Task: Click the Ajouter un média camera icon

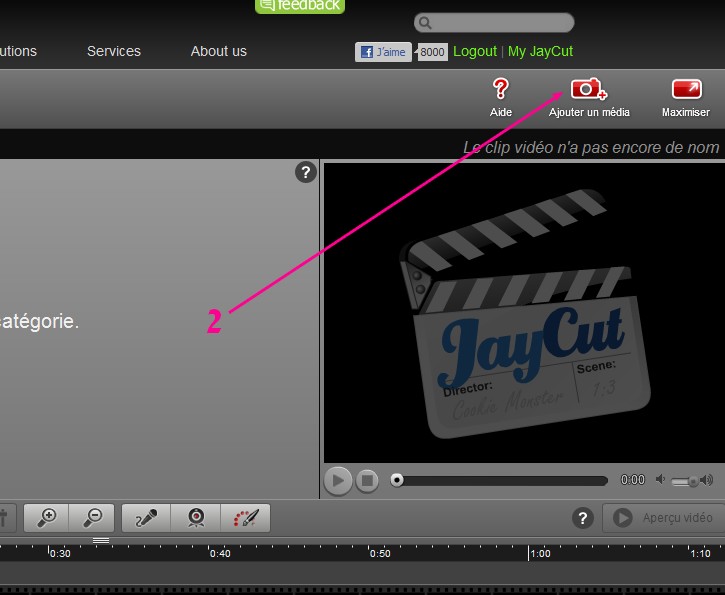Action: 589,89
